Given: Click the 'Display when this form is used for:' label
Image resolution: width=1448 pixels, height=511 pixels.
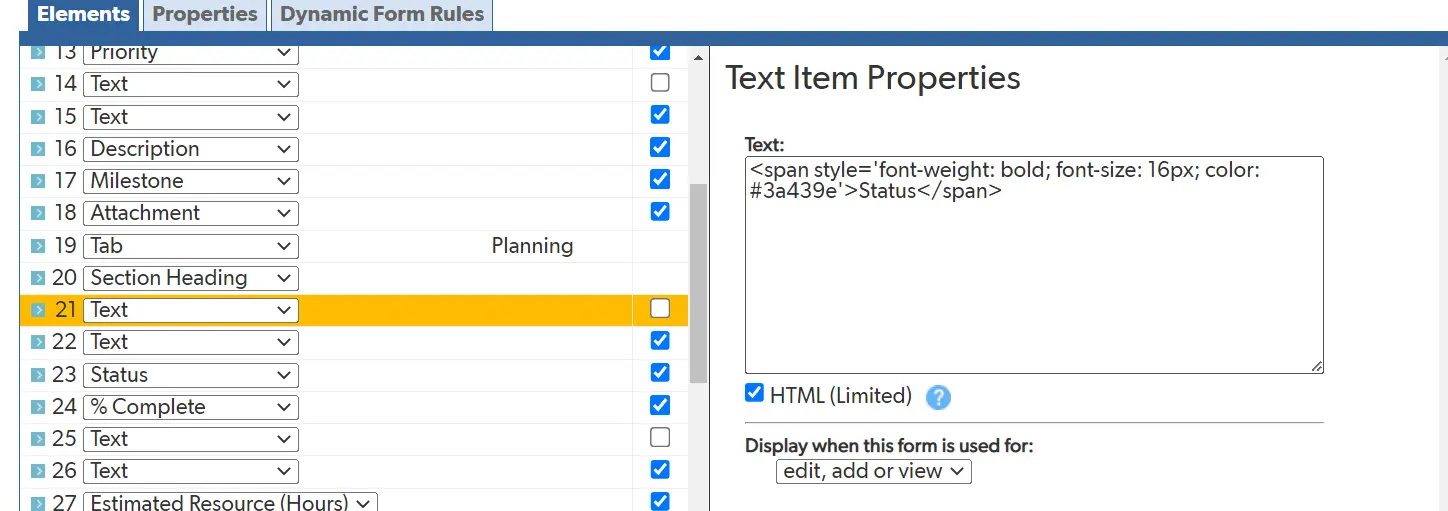Looking at the screenshot, I should [x=889, y=446].
